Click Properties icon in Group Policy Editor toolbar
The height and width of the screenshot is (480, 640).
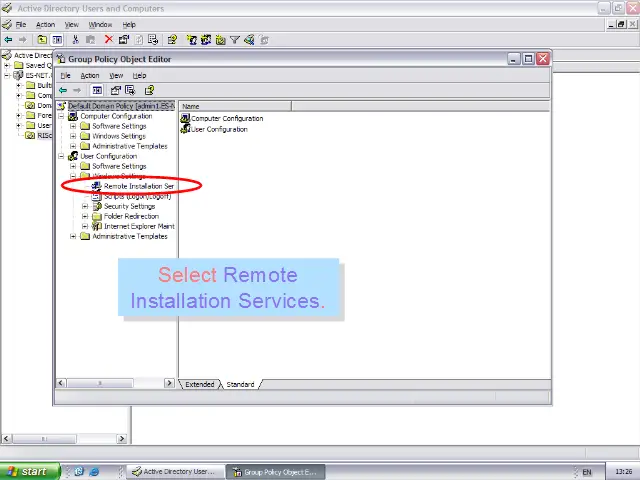[x=116, y=90]
